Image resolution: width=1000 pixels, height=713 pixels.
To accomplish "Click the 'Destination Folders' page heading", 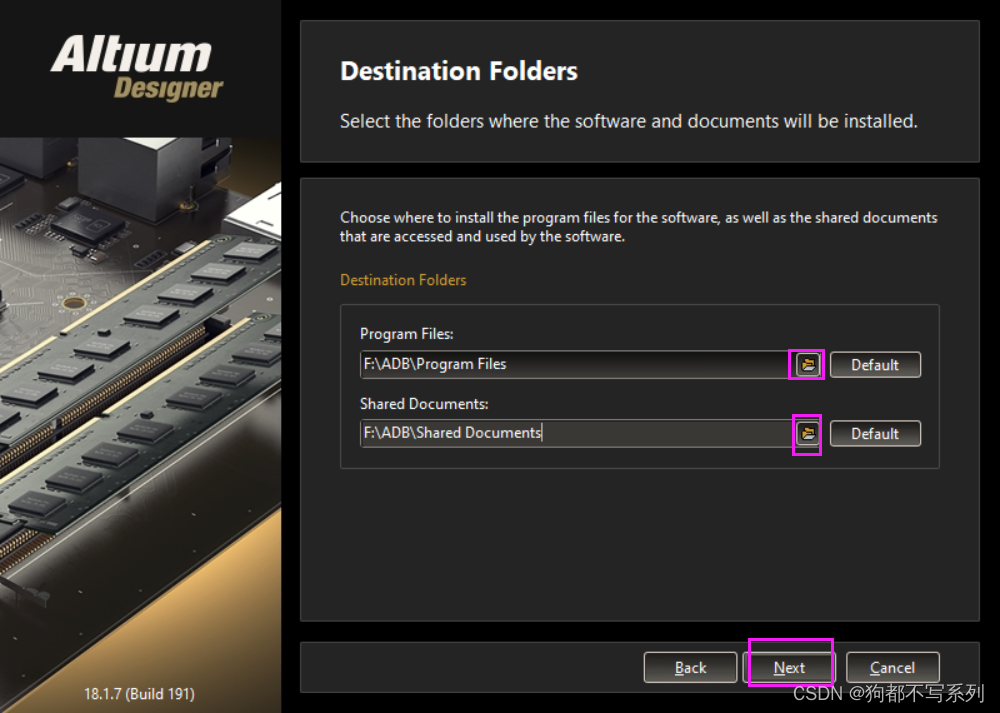I will (459, 71).
